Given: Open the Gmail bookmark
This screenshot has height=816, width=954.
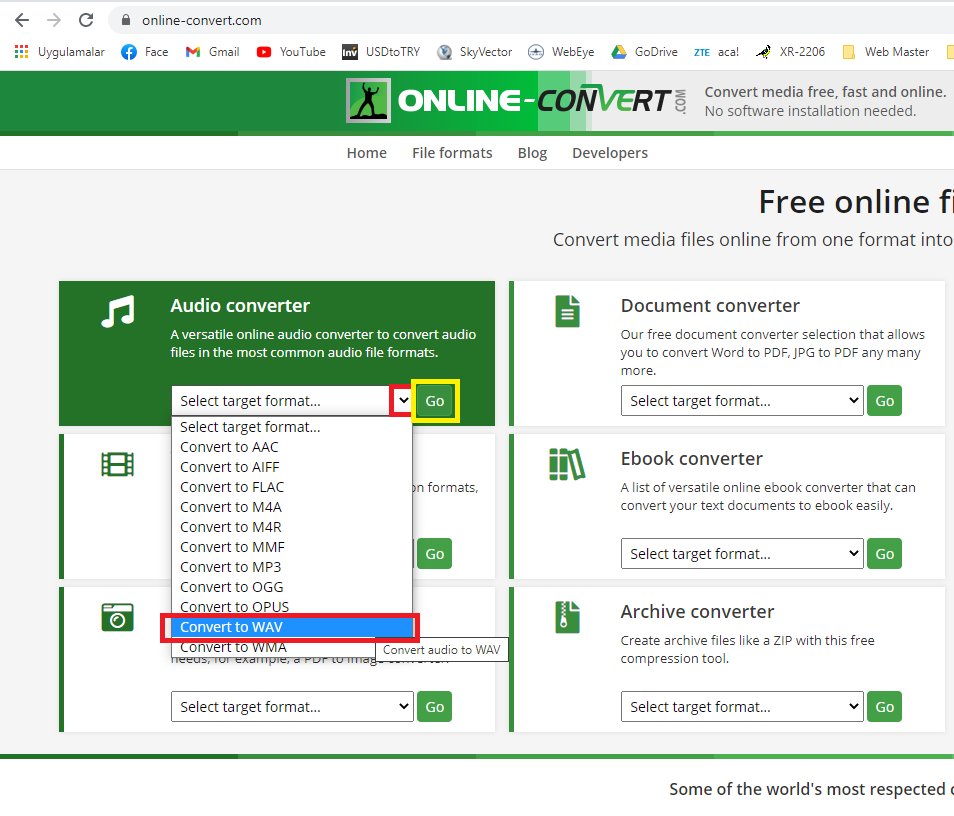Looking at the screenshot, I should click(x=213, y=52).
